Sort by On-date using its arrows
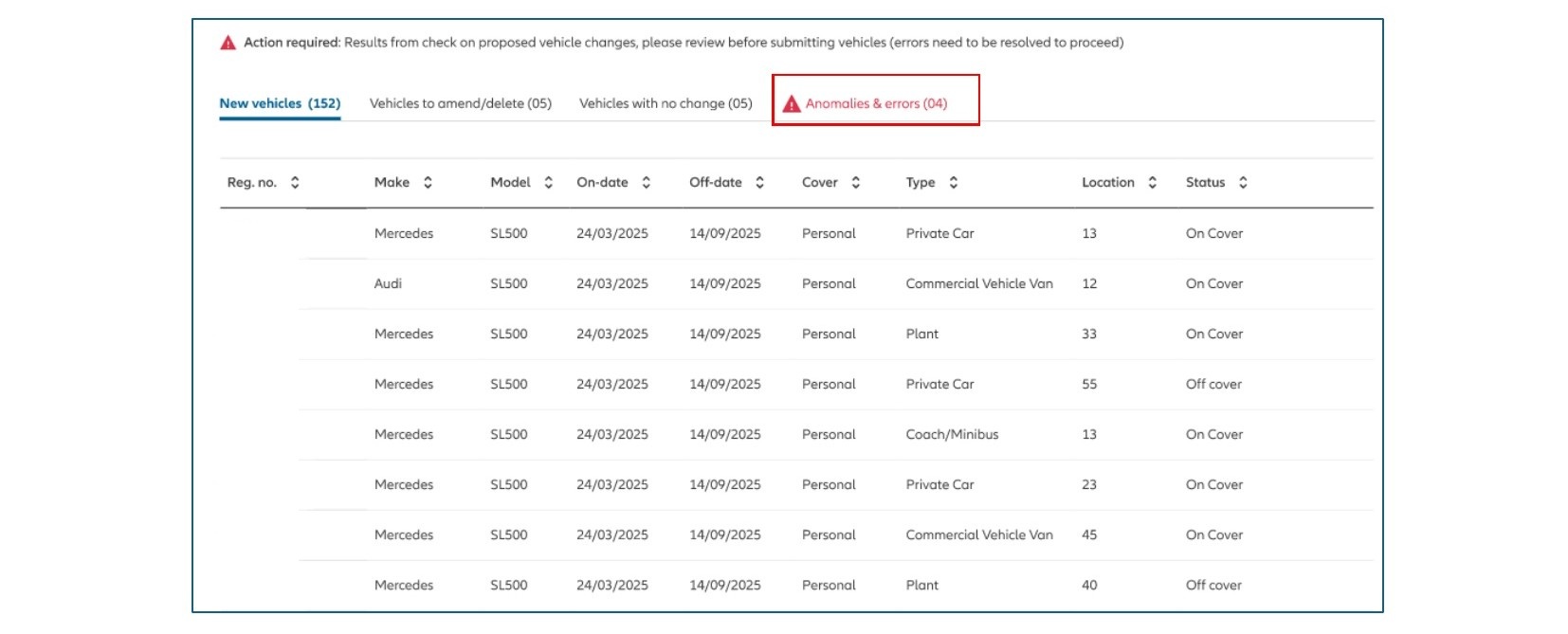Viewport: 1568px width, 634px height. (x=646, y=183)
